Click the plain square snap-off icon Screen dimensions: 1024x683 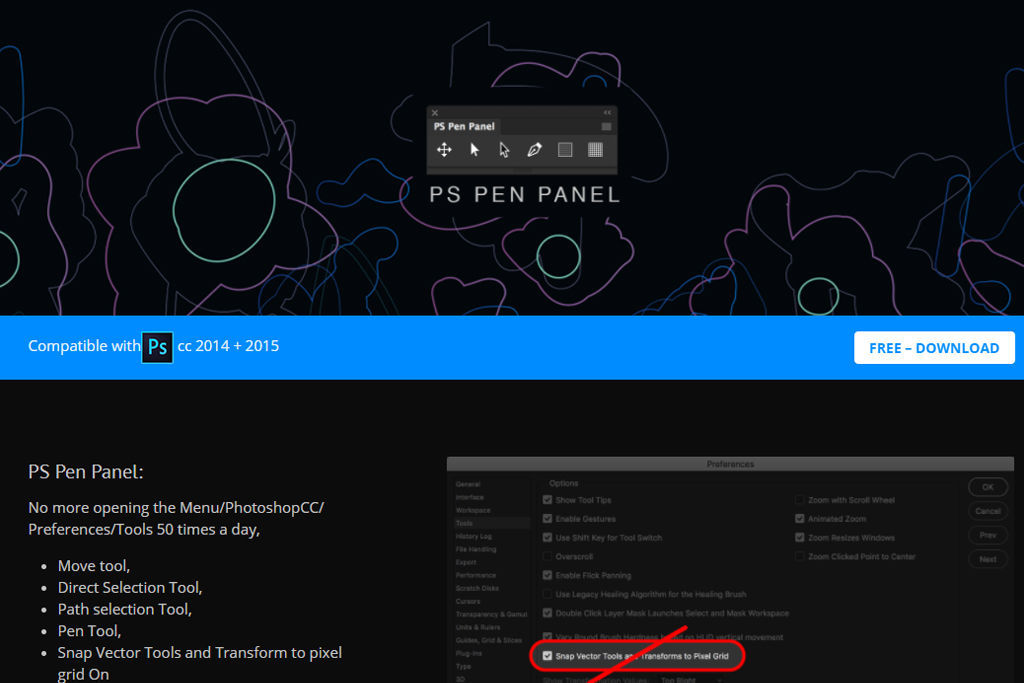point(565,150)
